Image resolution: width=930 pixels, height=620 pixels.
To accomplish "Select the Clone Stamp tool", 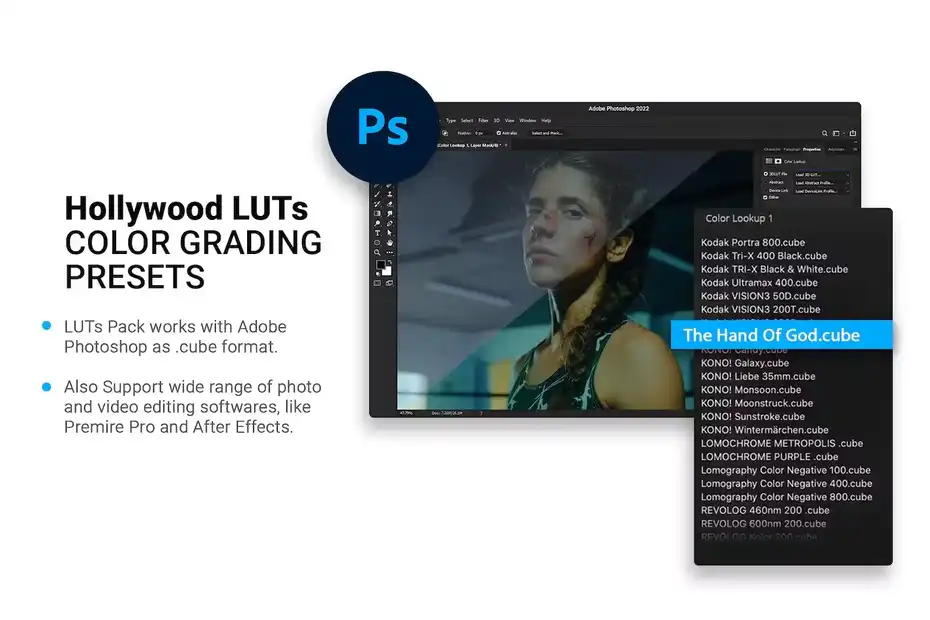I will click(390, 194).
